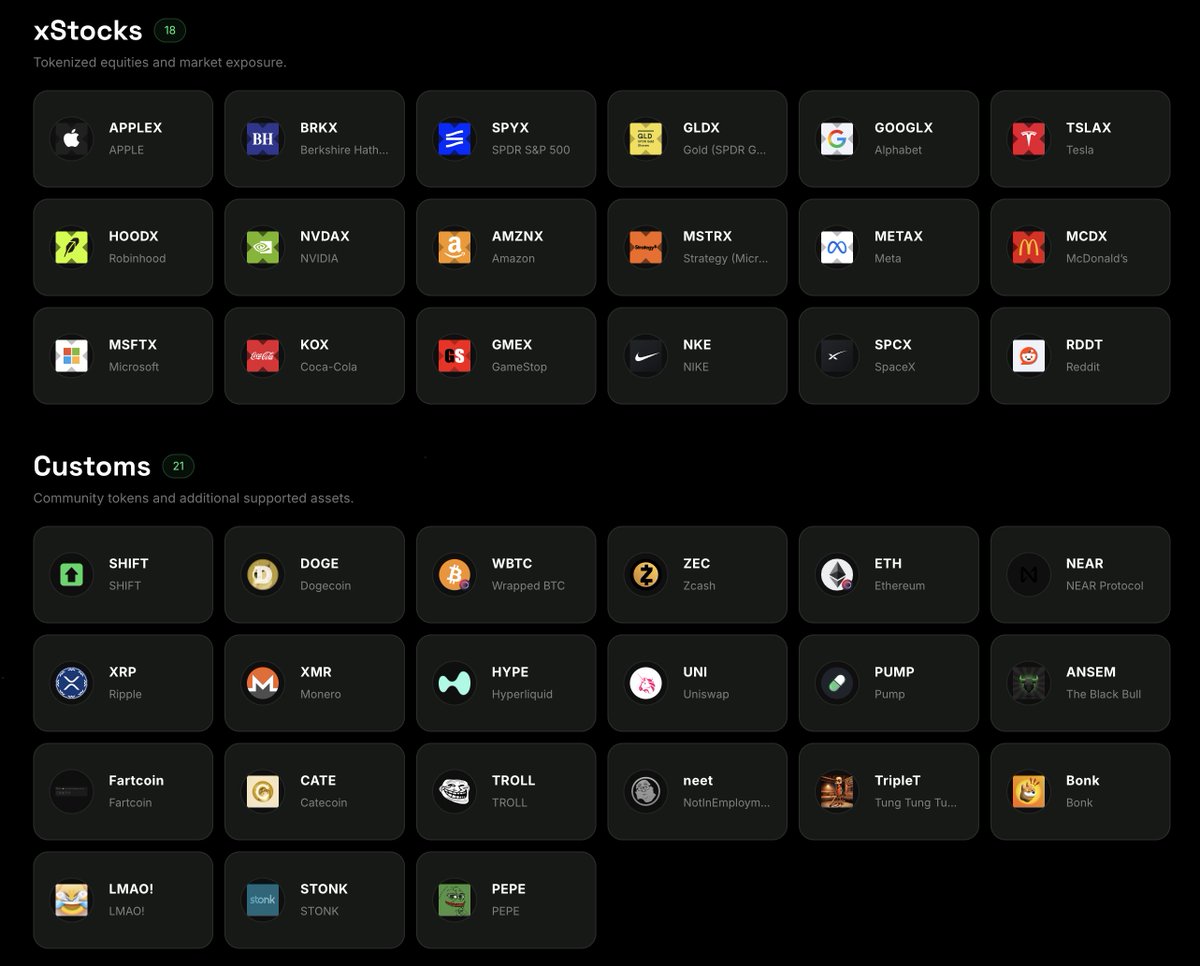Viewport: 1200px width, 966px height.
Task: Click the green arrow SHIFT icon
Action: 71,575
